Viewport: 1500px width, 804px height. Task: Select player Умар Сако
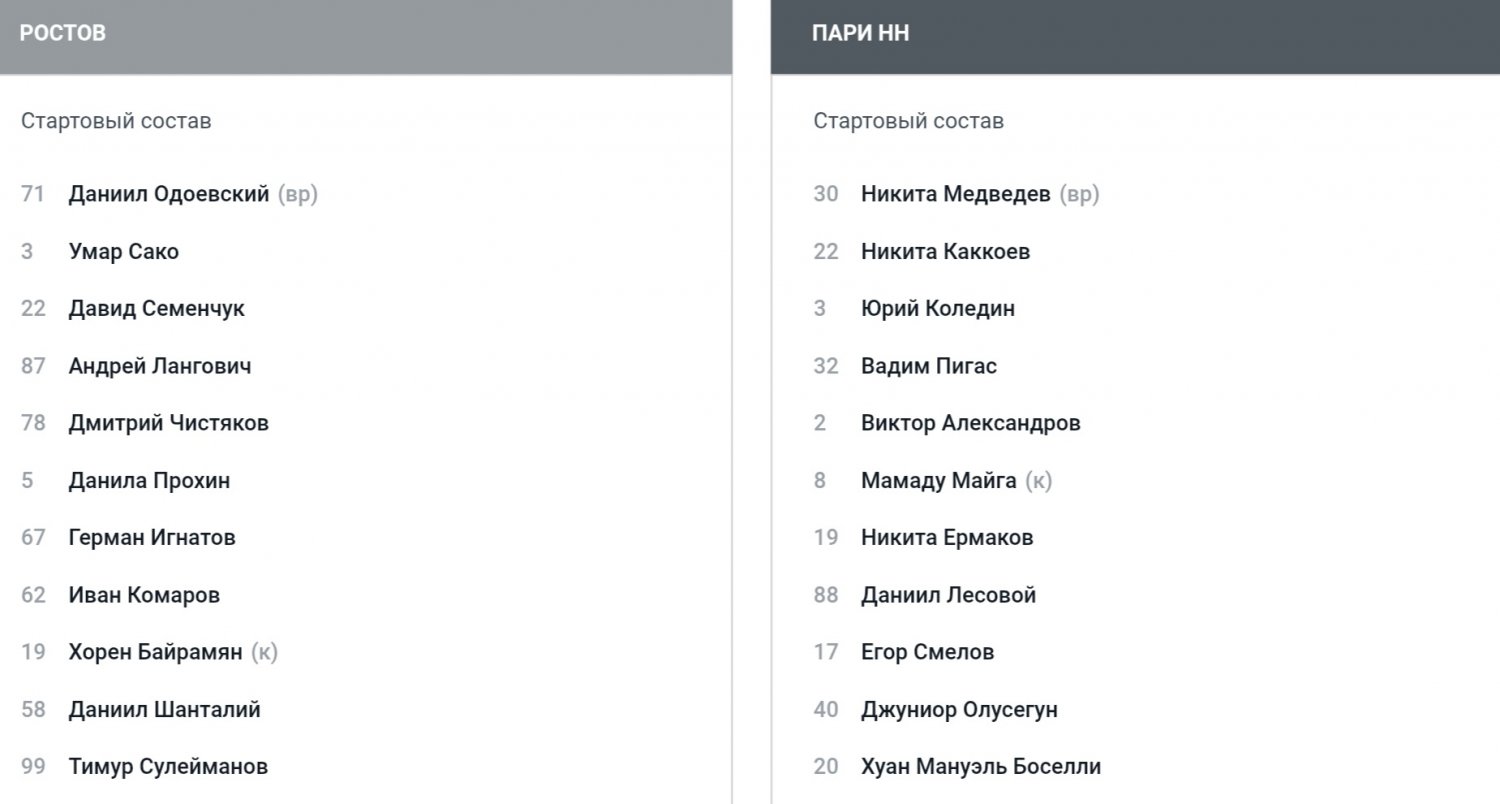coord(123,251)
